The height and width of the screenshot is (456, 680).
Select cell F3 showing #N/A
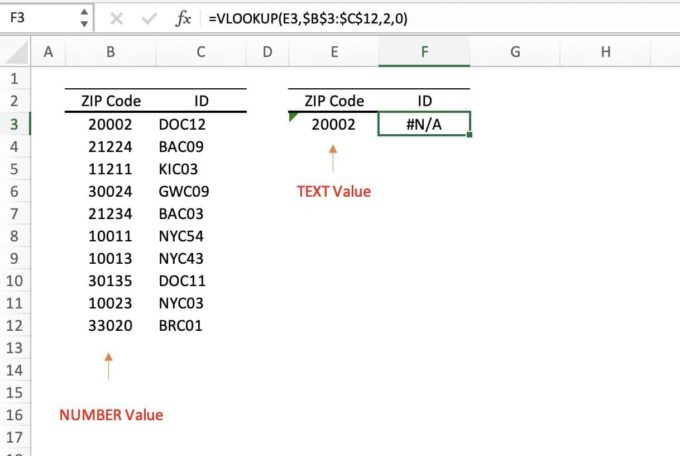(424, 124)
